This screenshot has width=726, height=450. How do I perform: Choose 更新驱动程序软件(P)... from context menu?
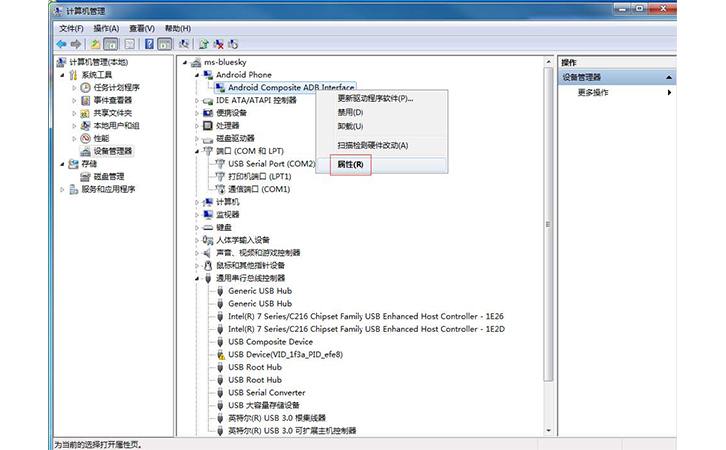(x=382, y=99)
